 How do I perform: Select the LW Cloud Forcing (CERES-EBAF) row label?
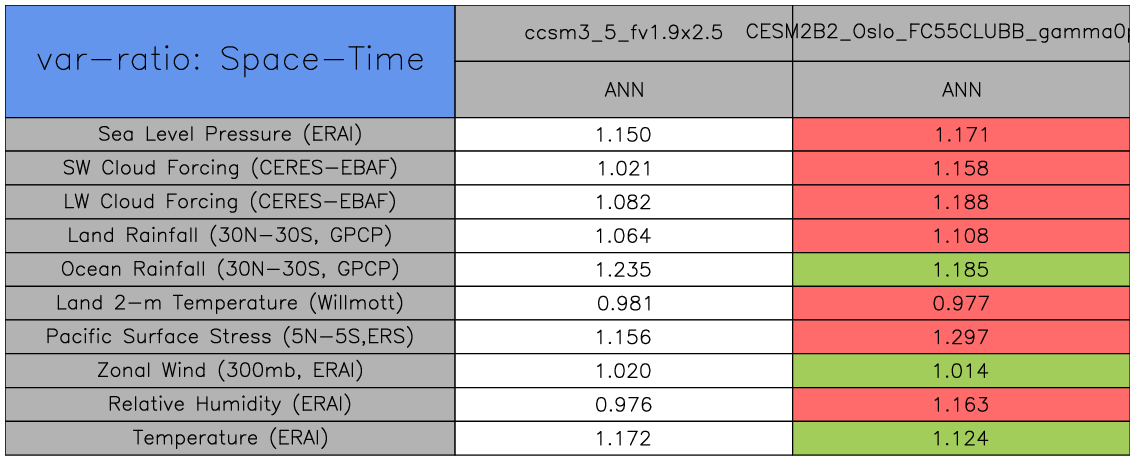[230, 202]
